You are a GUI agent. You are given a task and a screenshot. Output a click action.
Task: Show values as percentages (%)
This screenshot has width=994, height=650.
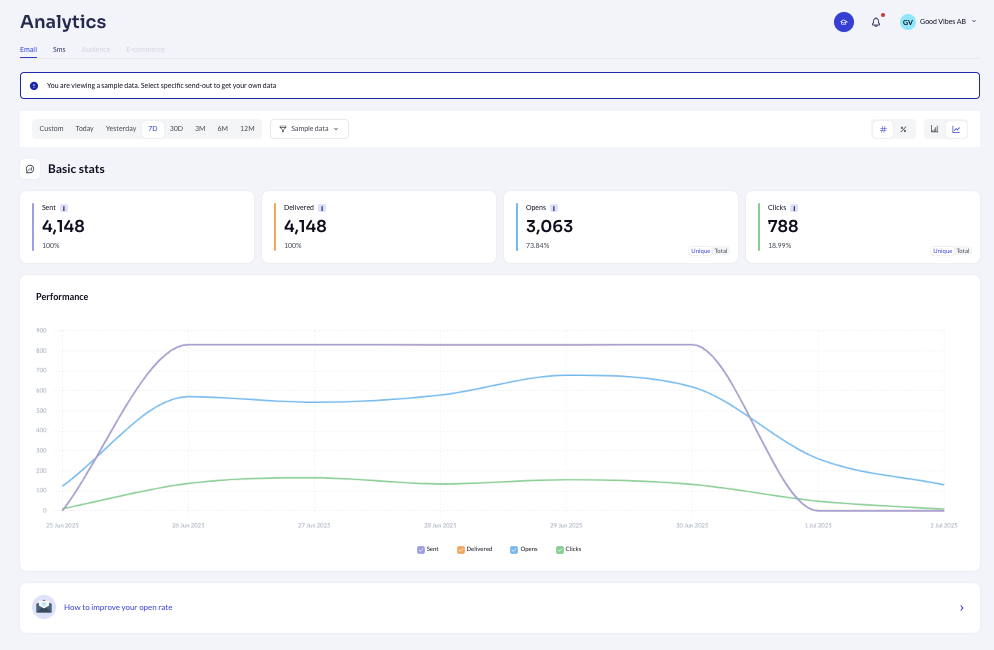click(x=903, y=129)
